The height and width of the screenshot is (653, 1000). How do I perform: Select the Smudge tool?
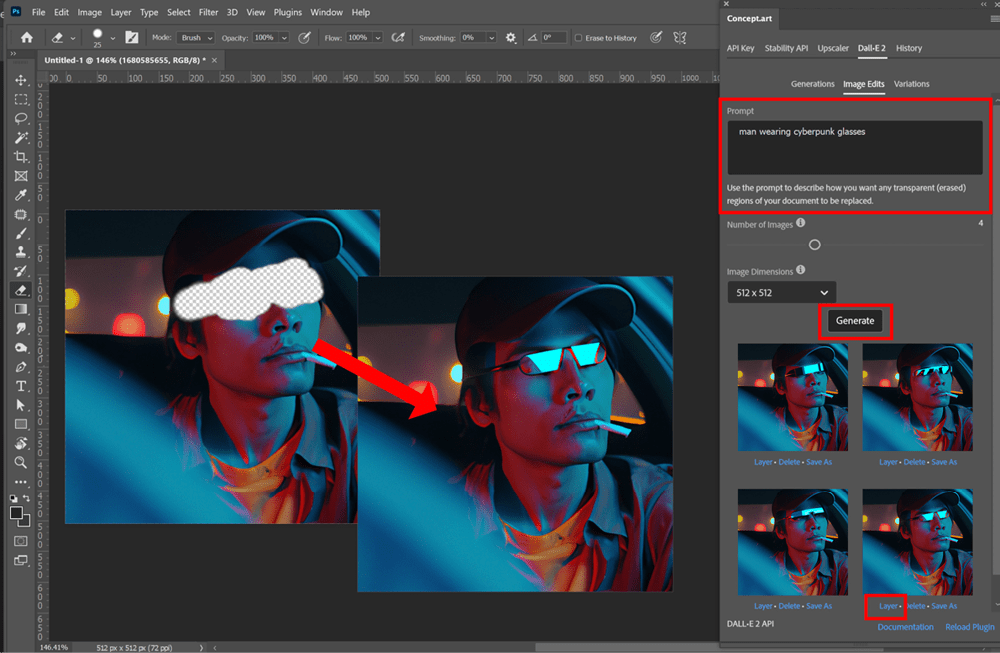21,328
